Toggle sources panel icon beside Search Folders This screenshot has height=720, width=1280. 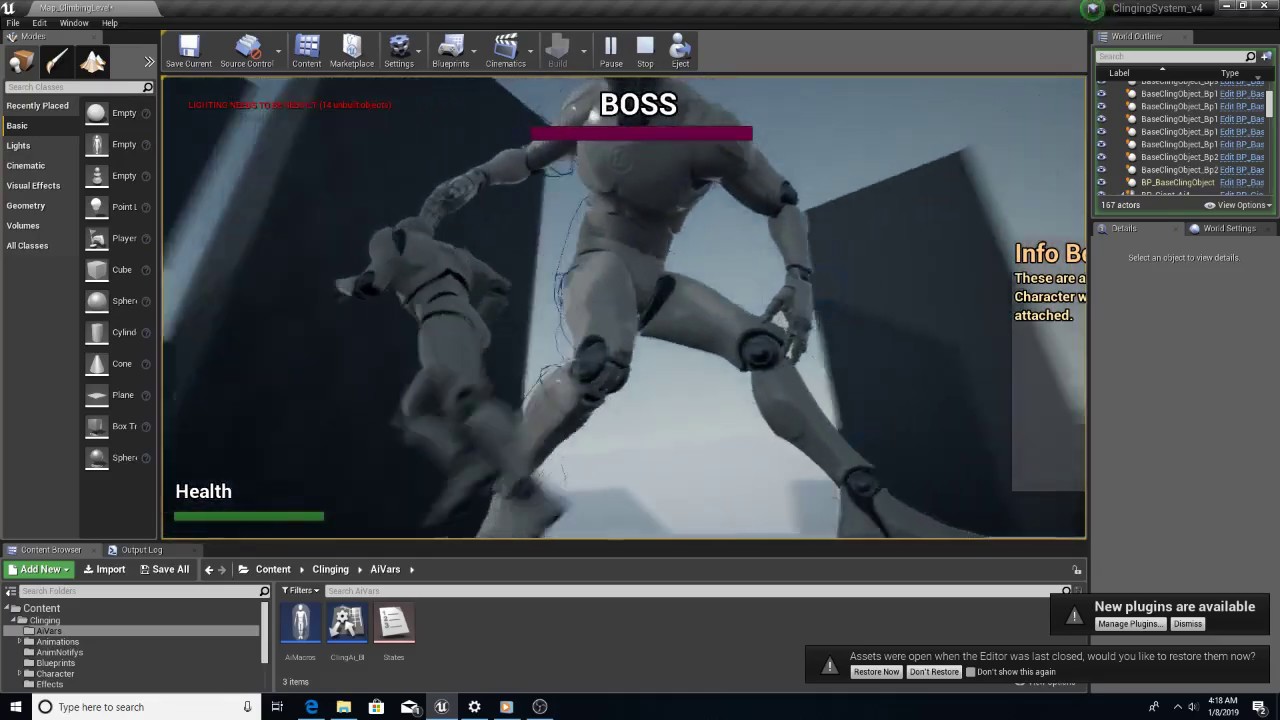pyautogui.click(x=9, y=591)
